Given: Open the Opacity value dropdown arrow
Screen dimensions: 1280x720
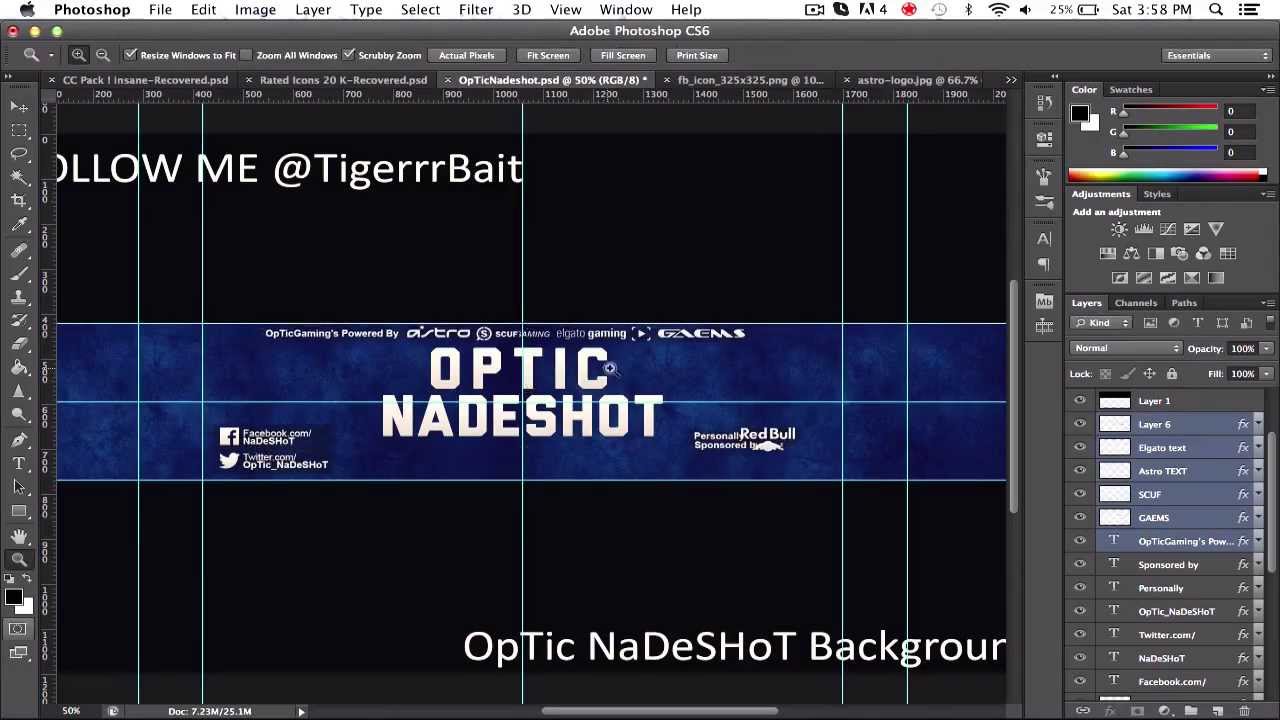Looking at the screenshot, I should pyautogui.click(x=1267, y=349).
